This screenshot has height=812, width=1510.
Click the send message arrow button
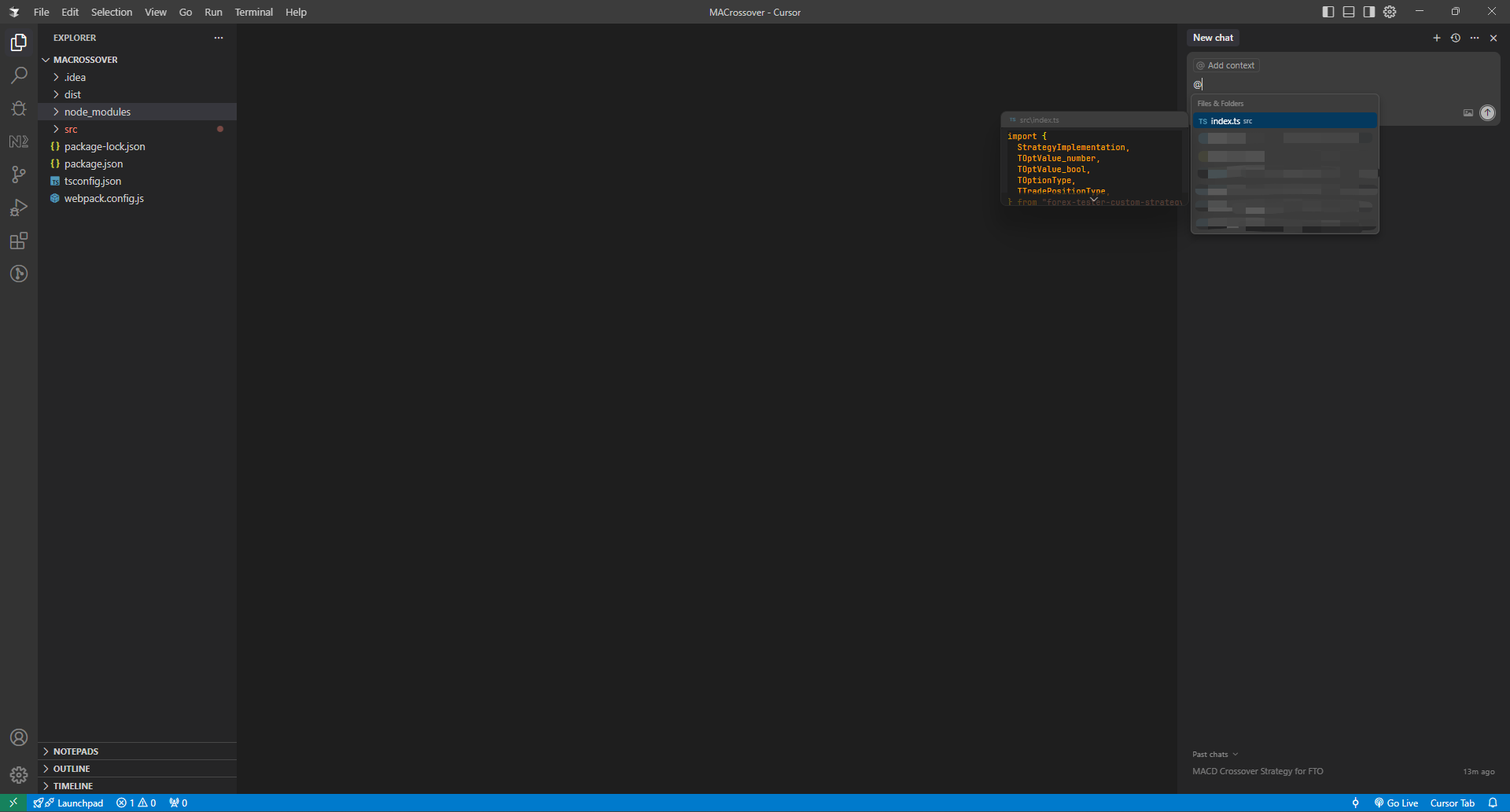1487,112
